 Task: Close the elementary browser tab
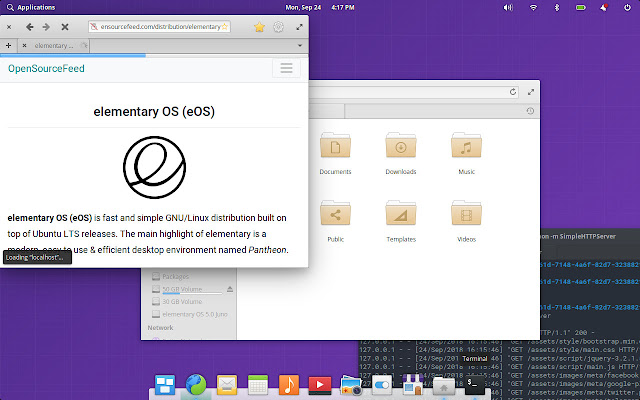pos(24,45)
